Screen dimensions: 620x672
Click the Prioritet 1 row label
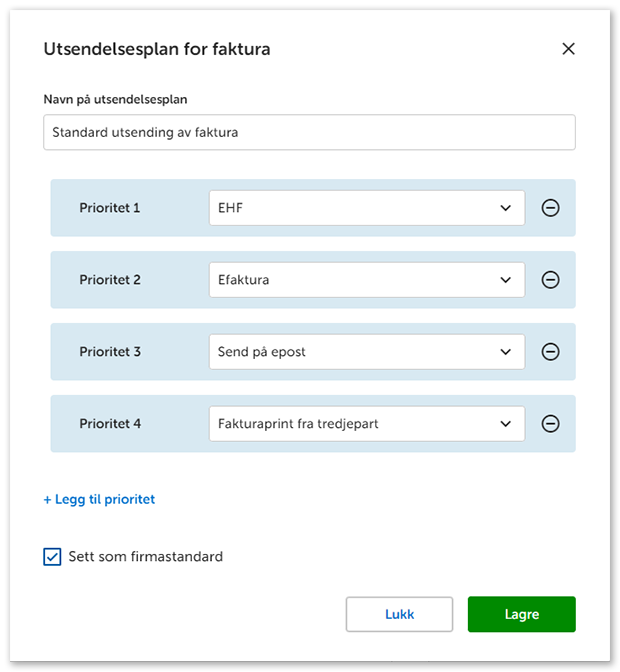click(x=110, y=208)
